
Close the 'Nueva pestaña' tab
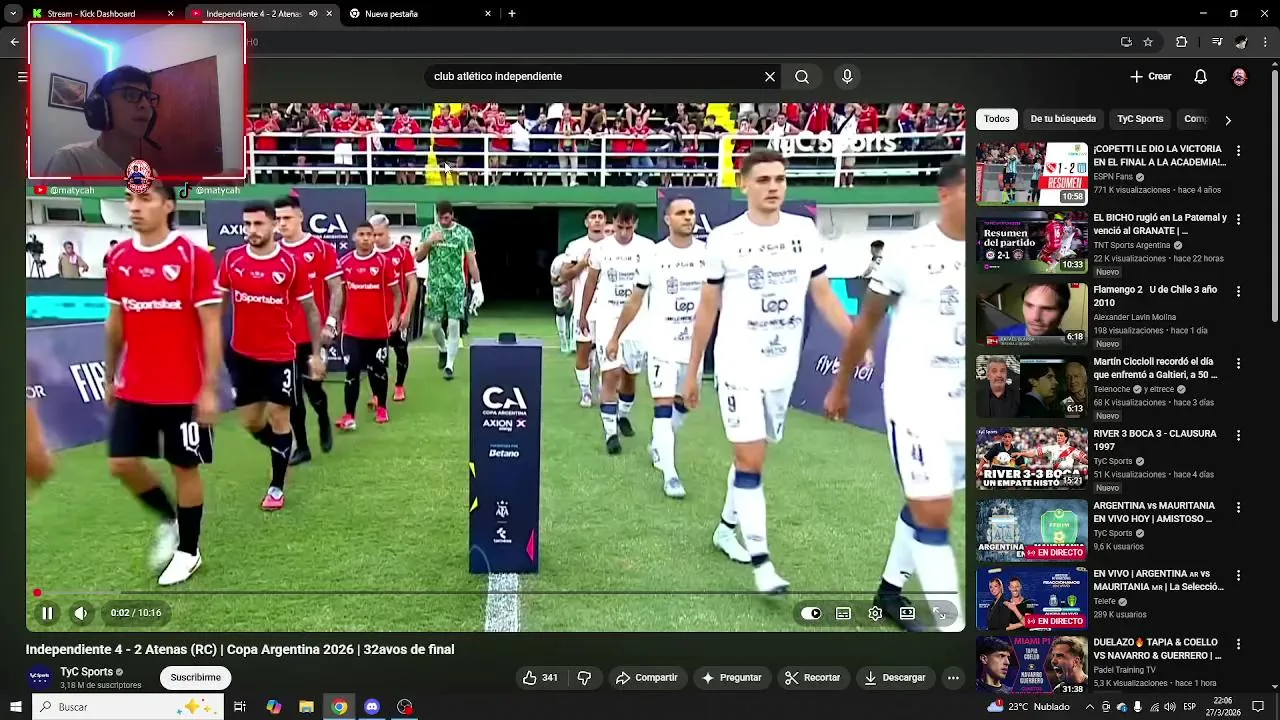click(488, 14)
